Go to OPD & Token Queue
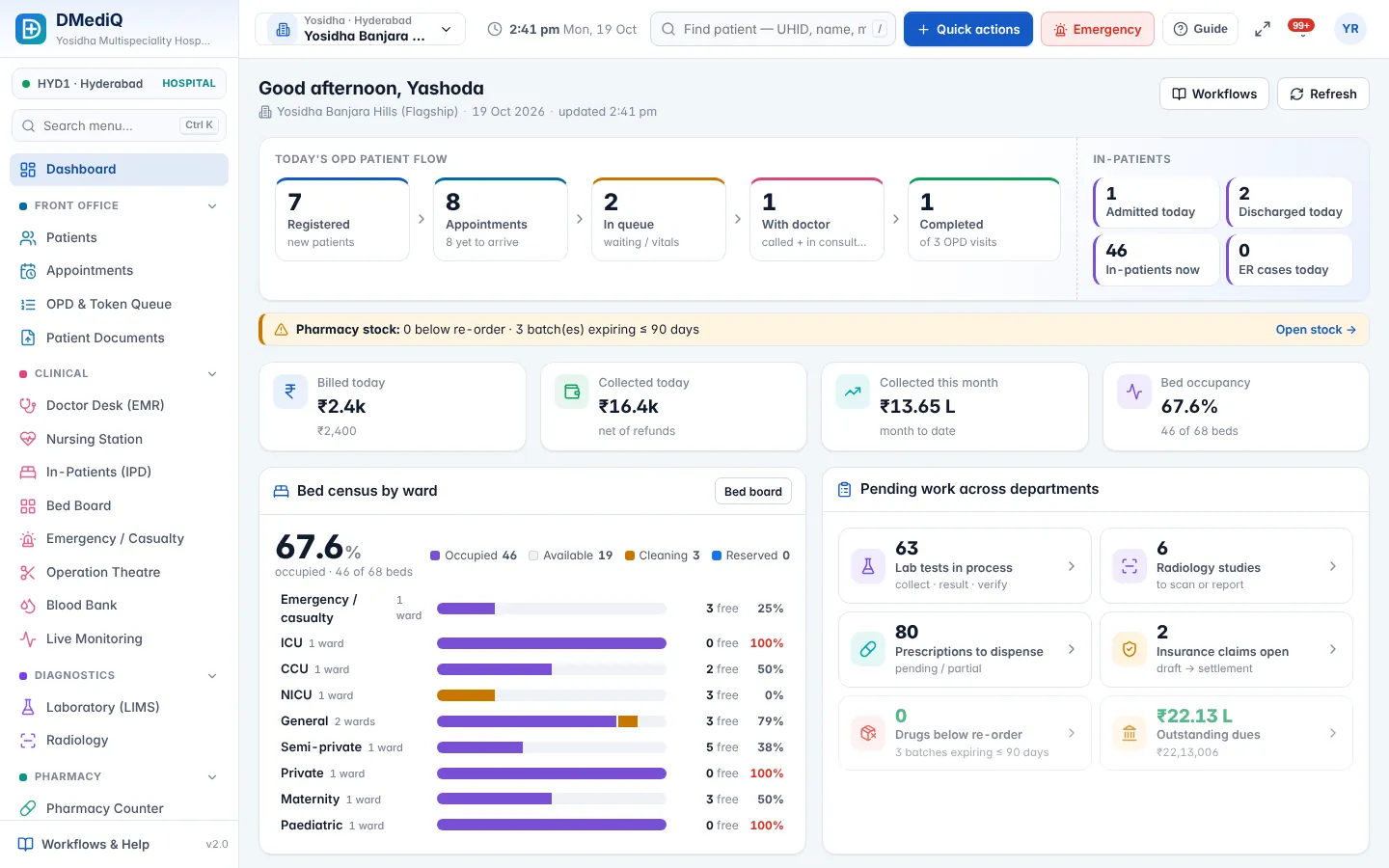Screen dimensions: 1389x868 tap(120, 305)
